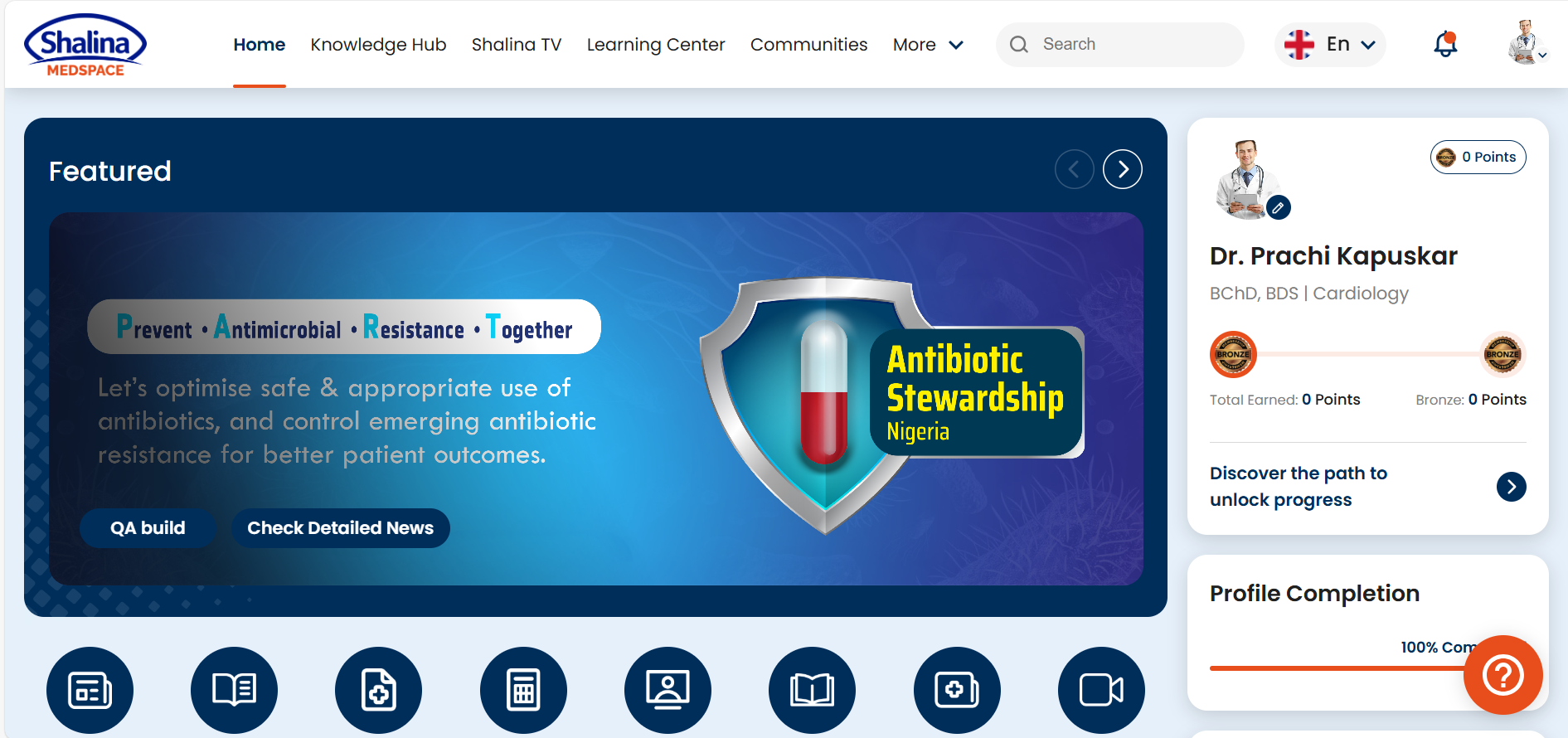Click 'Bronze: 0 Points' label text
This screenshot has width=1568, height=738.
click(1471, 400)
